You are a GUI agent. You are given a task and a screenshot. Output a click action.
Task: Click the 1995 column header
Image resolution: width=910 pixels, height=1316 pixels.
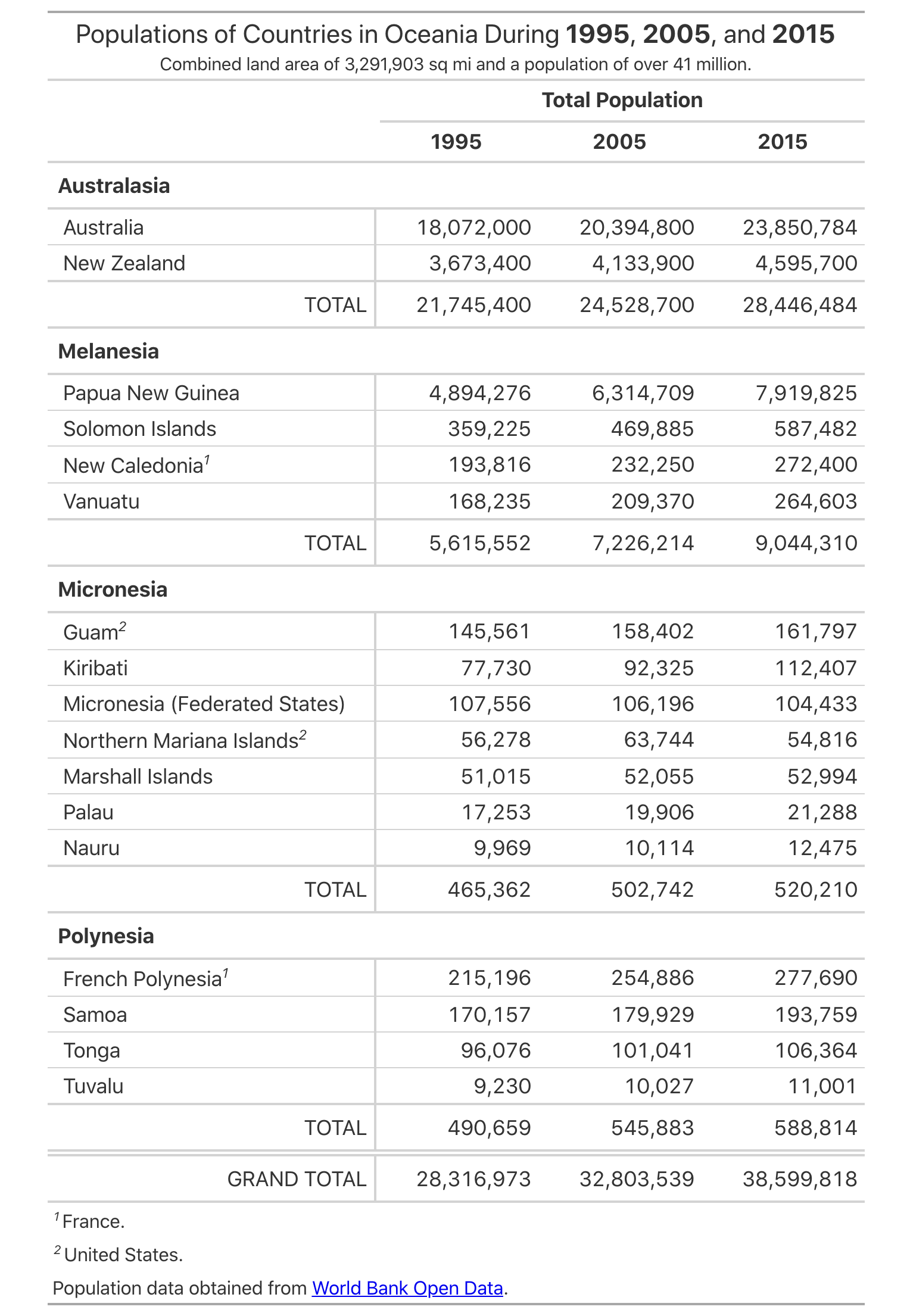(x=456, y=142)
